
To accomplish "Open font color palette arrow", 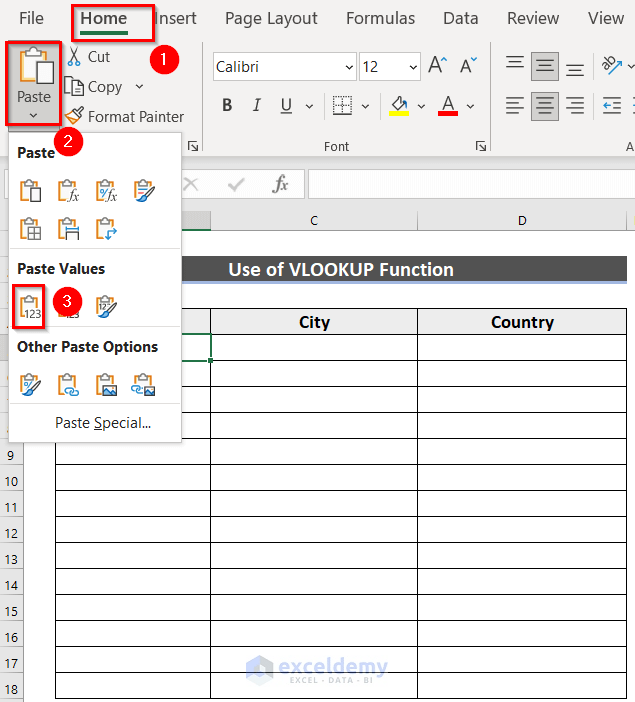I will (x=470, y=106).
